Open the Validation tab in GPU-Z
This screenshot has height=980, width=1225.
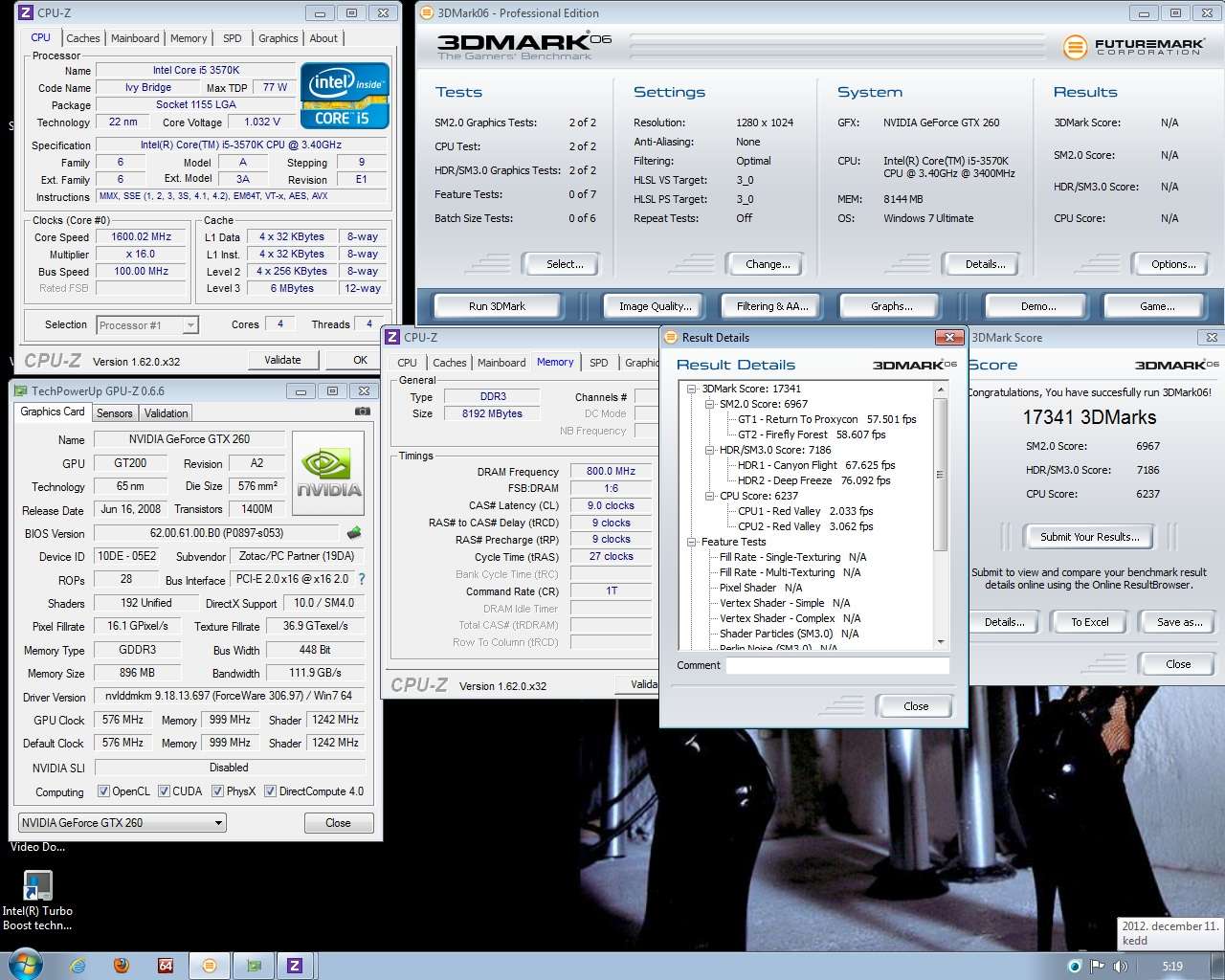[167, 413]
